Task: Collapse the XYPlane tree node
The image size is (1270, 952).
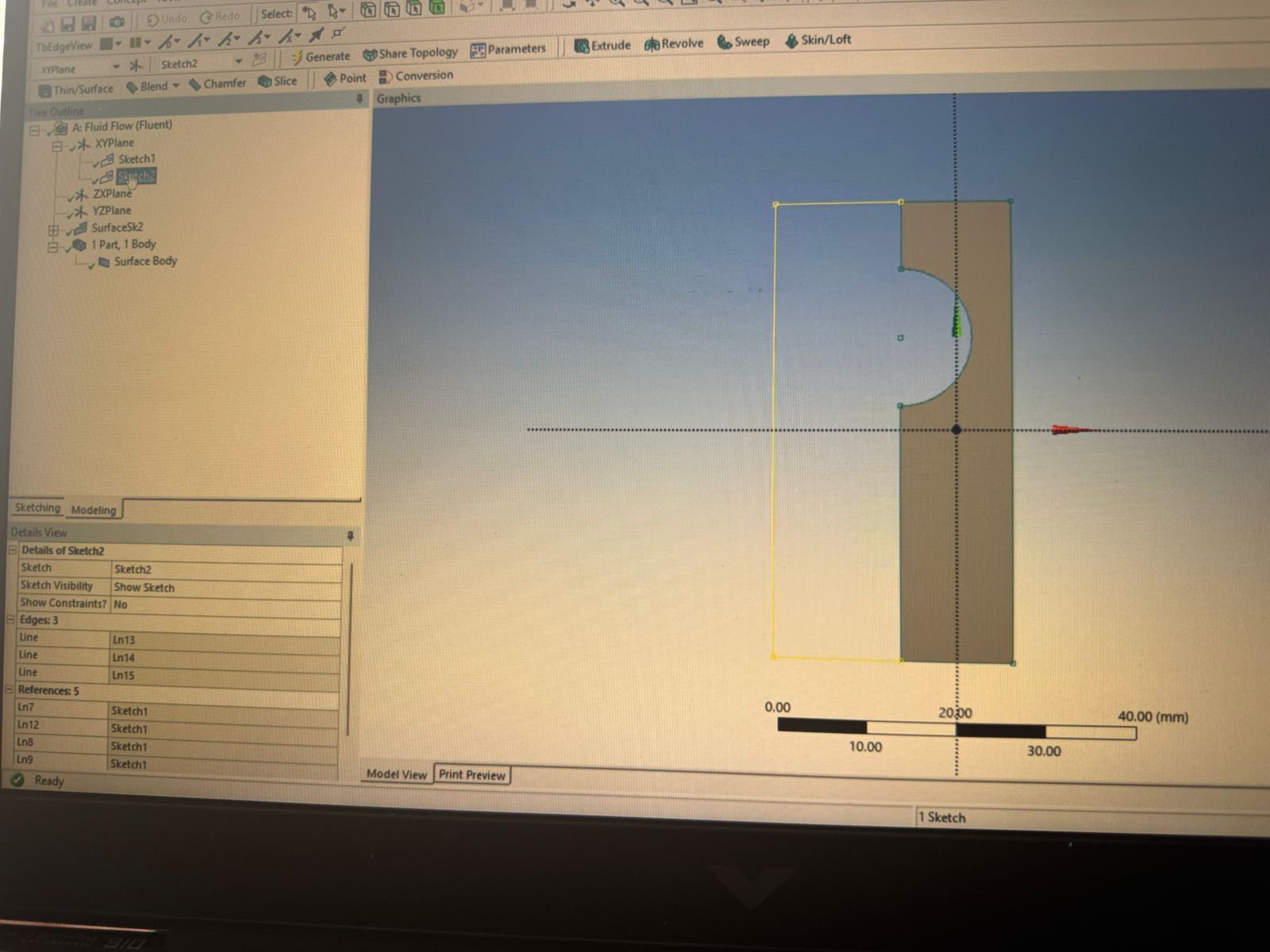Action: [x=57, y=147]
